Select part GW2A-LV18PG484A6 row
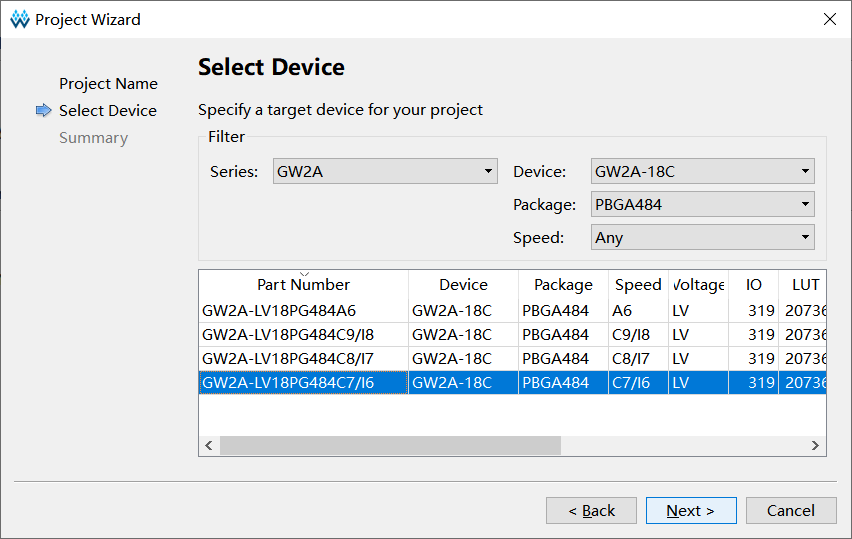Viewport: 852px width, 539px height. click(x=279, y=311)
